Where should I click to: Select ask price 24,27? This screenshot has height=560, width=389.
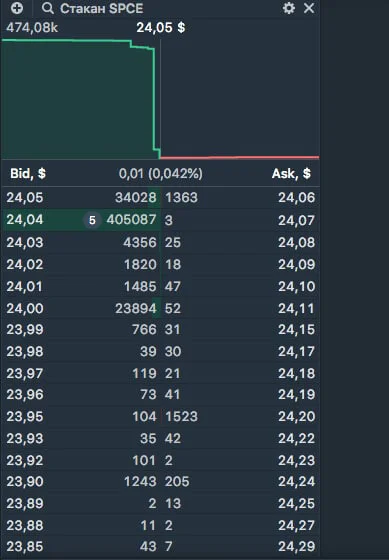tap(296, 526)
